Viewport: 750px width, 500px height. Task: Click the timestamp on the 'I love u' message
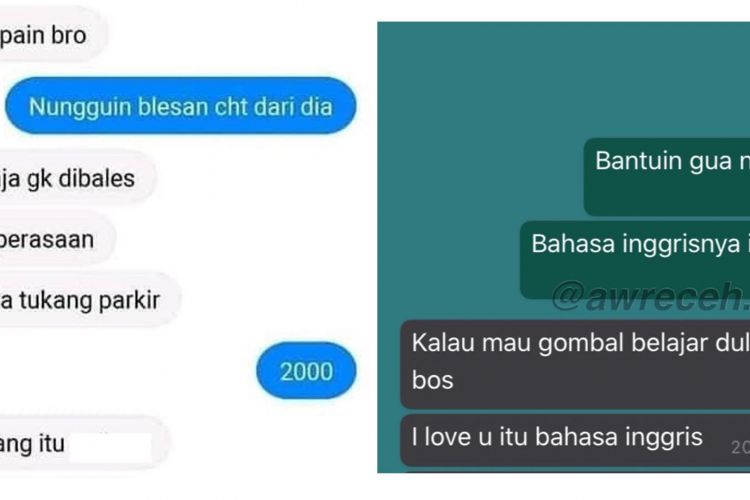point(740,447)
